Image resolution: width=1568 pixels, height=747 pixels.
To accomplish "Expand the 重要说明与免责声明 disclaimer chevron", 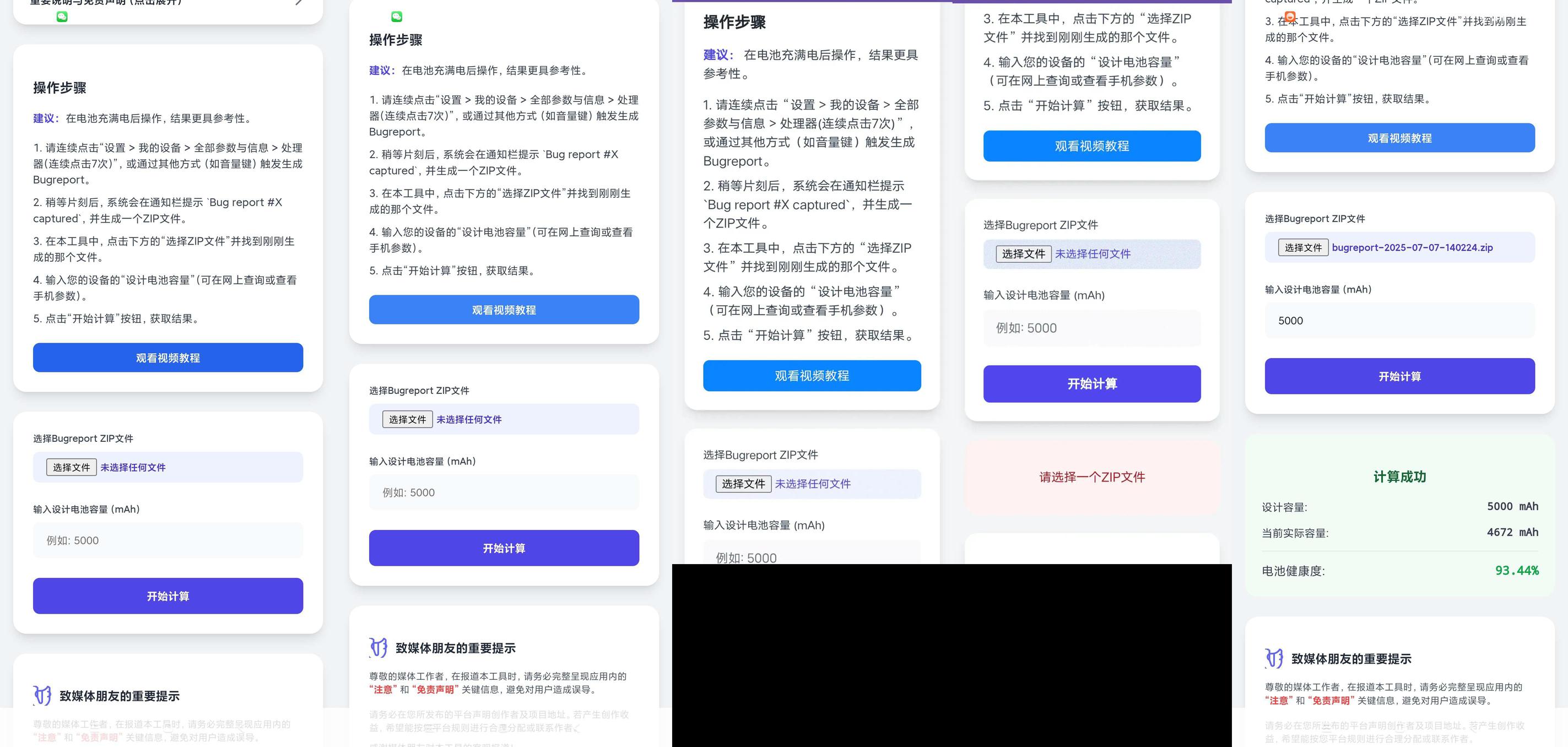I will pyautogui.click(x=298, y=2).
